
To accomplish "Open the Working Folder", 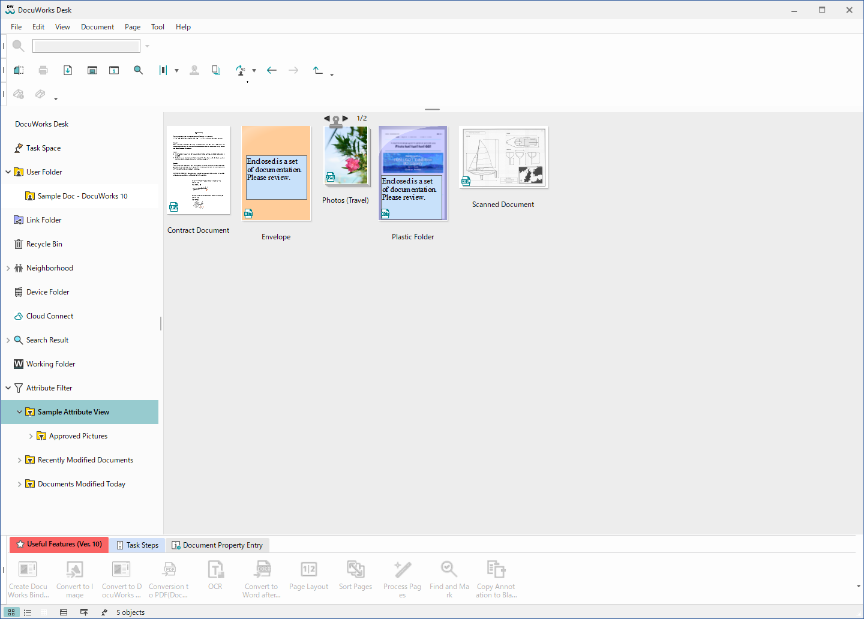I will coord(50,364).
